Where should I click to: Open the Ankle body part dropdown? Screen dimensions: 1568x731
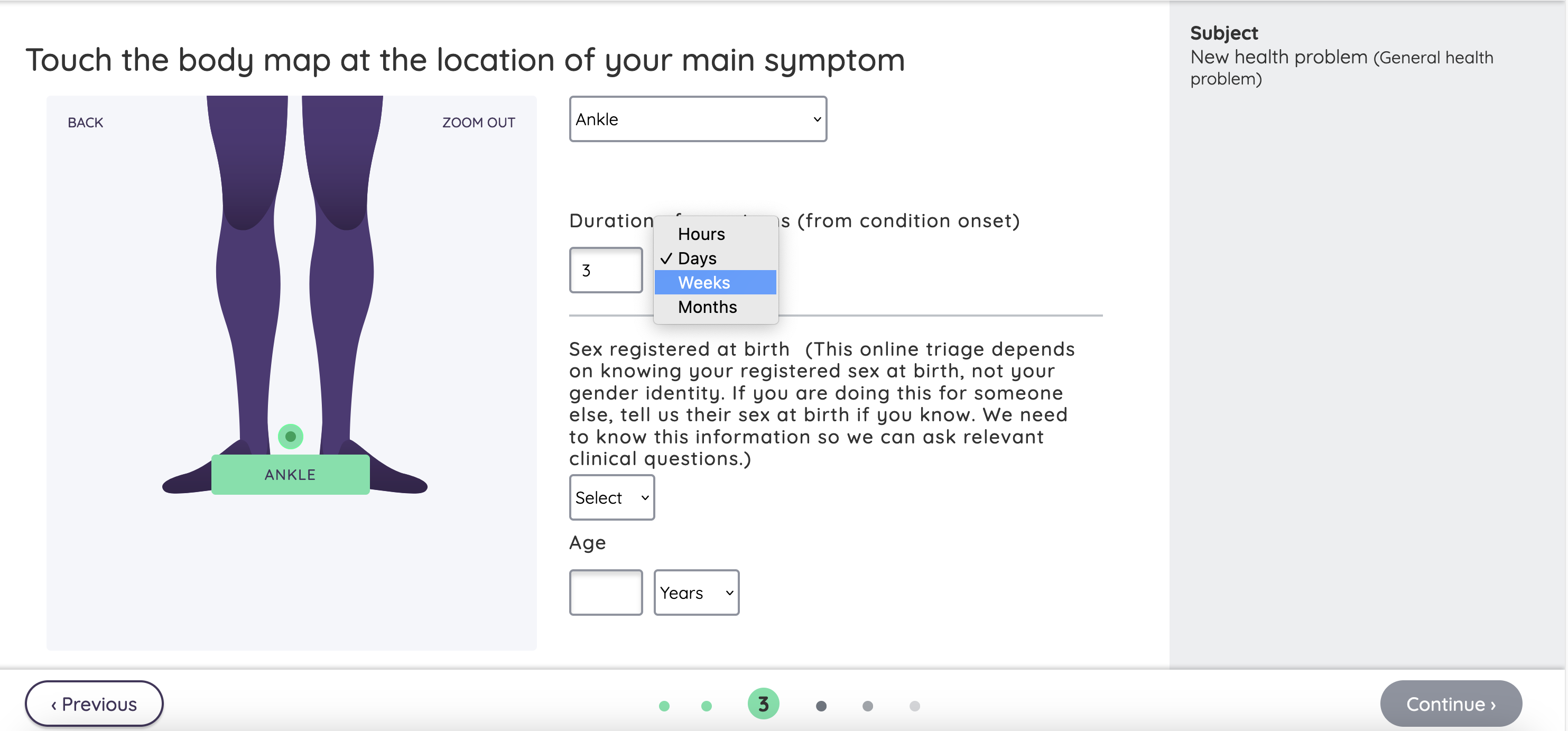coord(698,119)
